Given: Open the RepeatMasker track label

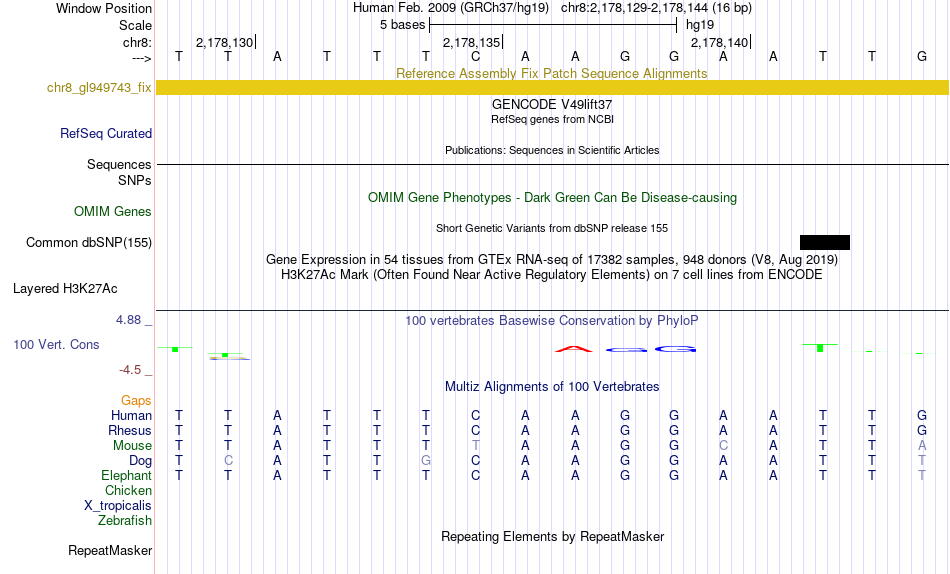Looking at the screenshot, I should (110, 550).
